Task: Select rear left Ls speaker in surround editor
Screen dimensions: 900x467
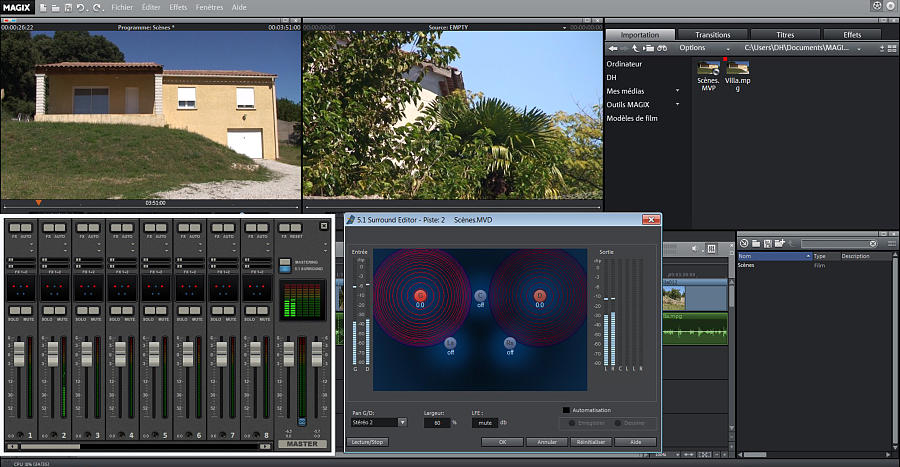Action: point(451,343)
